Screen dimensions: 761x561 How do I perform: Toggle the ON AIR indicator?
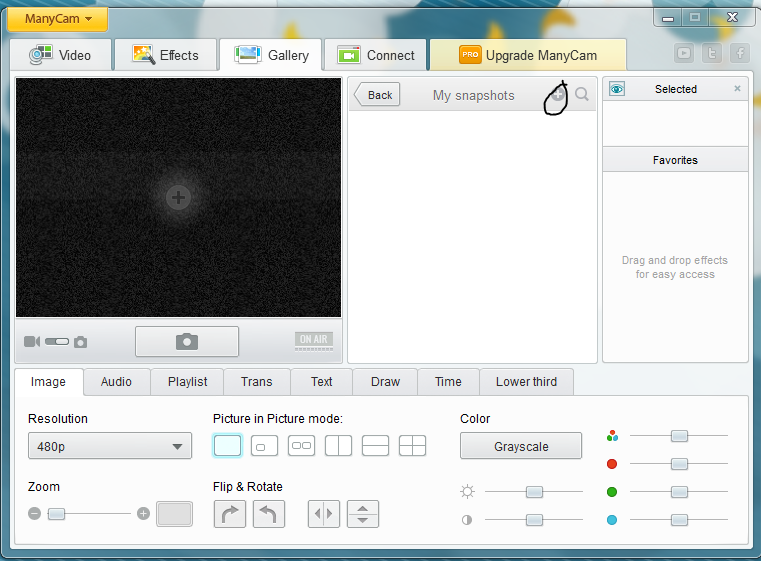click(x=314, y=341)
